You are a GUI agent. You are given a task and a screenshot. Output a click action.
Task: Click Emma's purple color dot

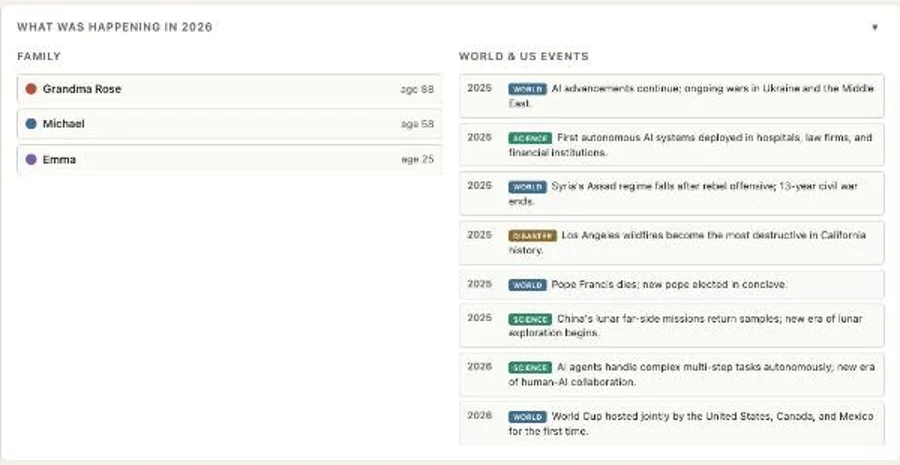31,160
